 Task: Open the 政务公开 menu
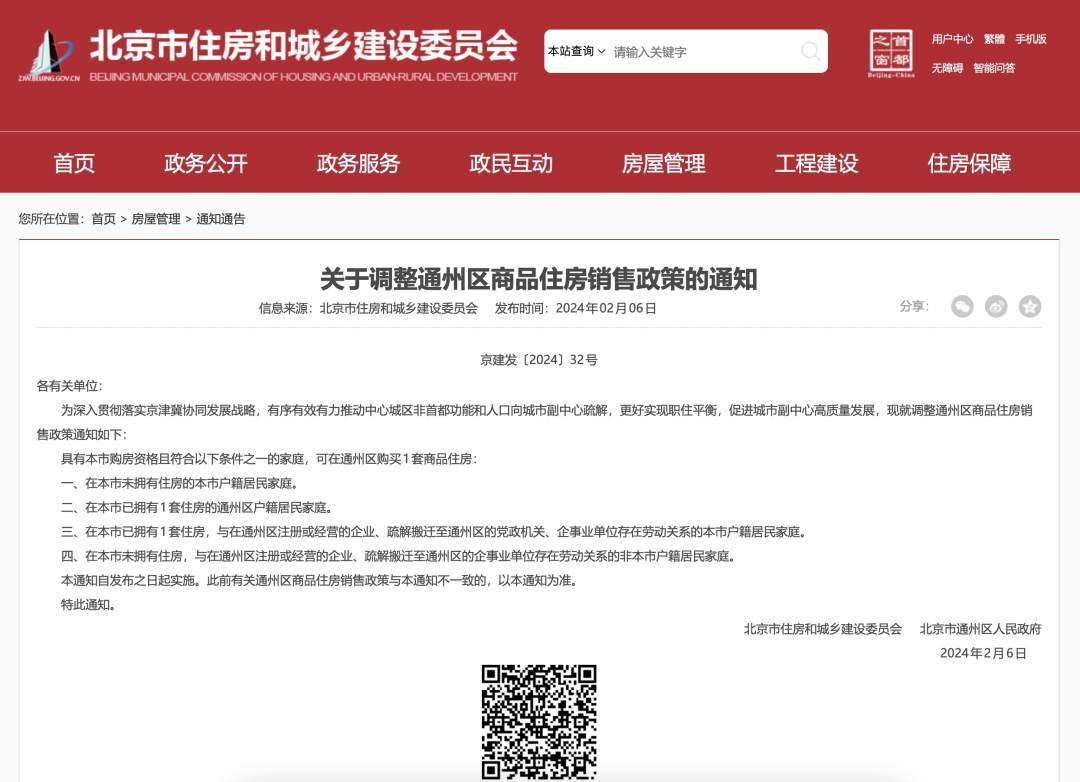(x=205, y=163)
